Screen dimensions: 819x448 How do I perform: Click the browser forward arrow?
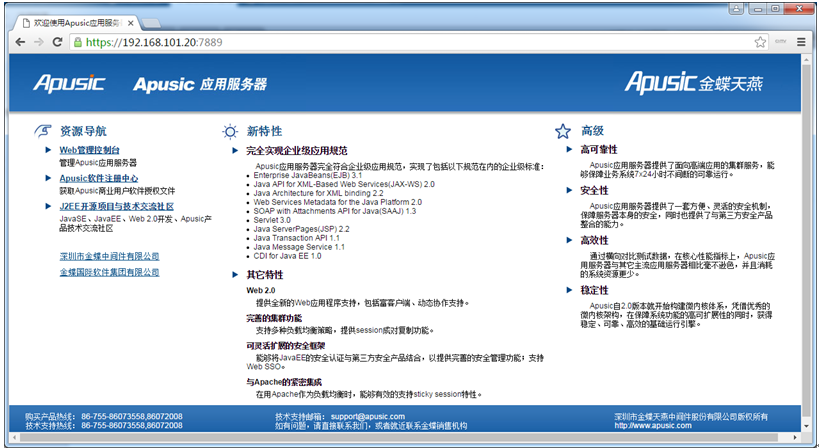pos(39,42)
